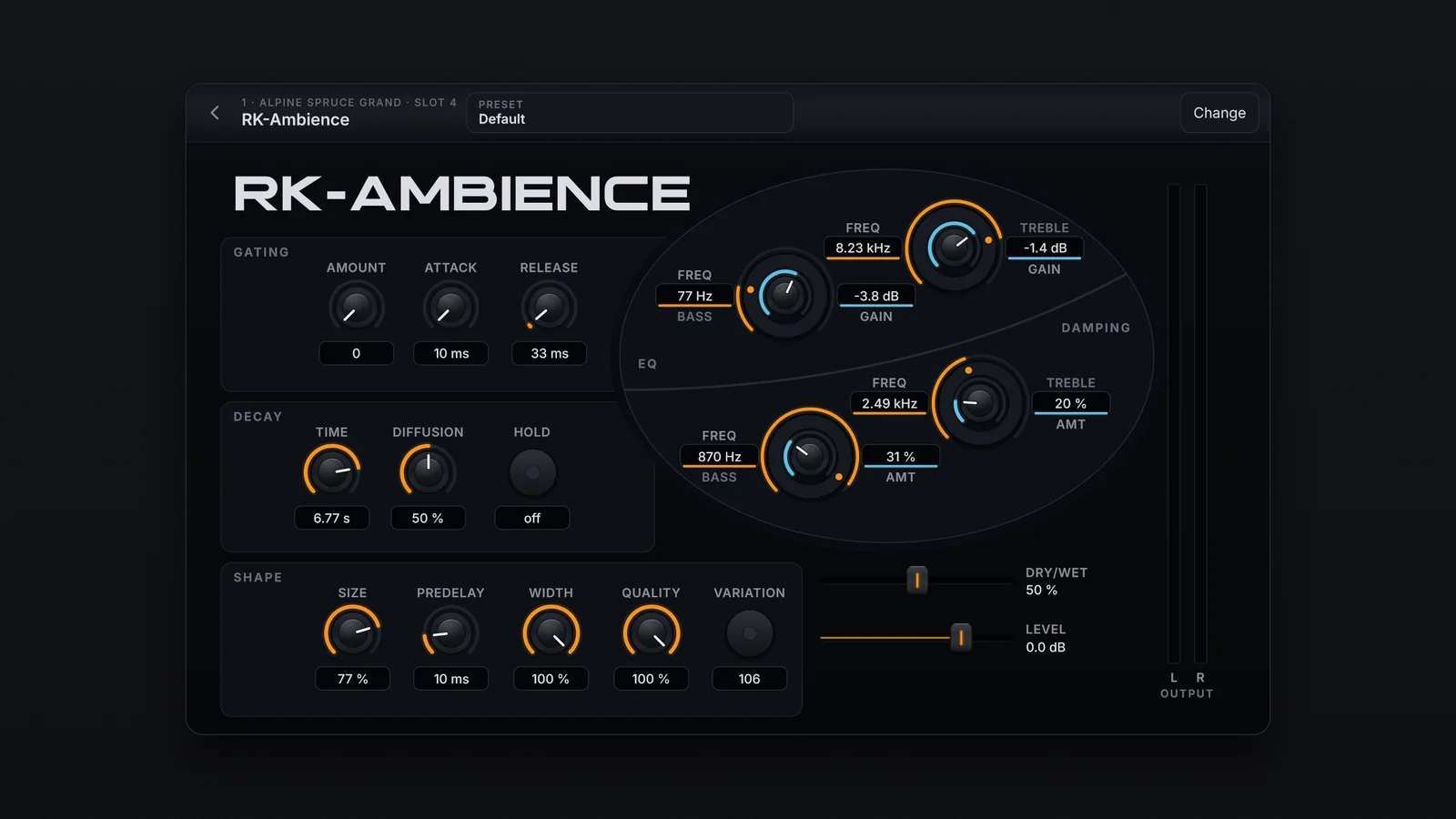Select damping treble amount field 20 %
The width and height of the screenshot is (1456, 819).
coord(1070,403)
